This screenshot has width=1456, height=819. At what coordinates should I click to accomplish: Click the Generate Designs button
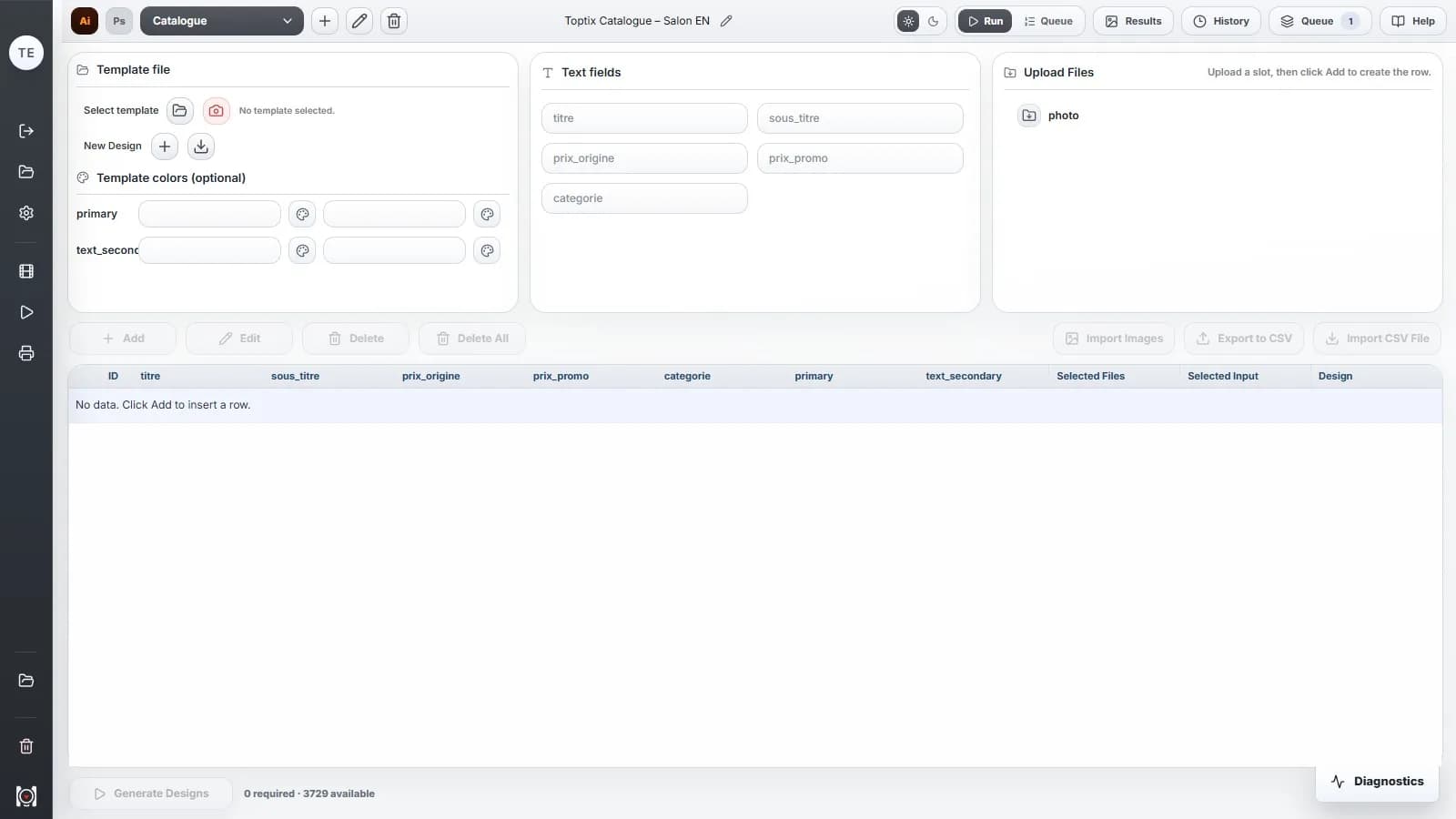point(151,794)
